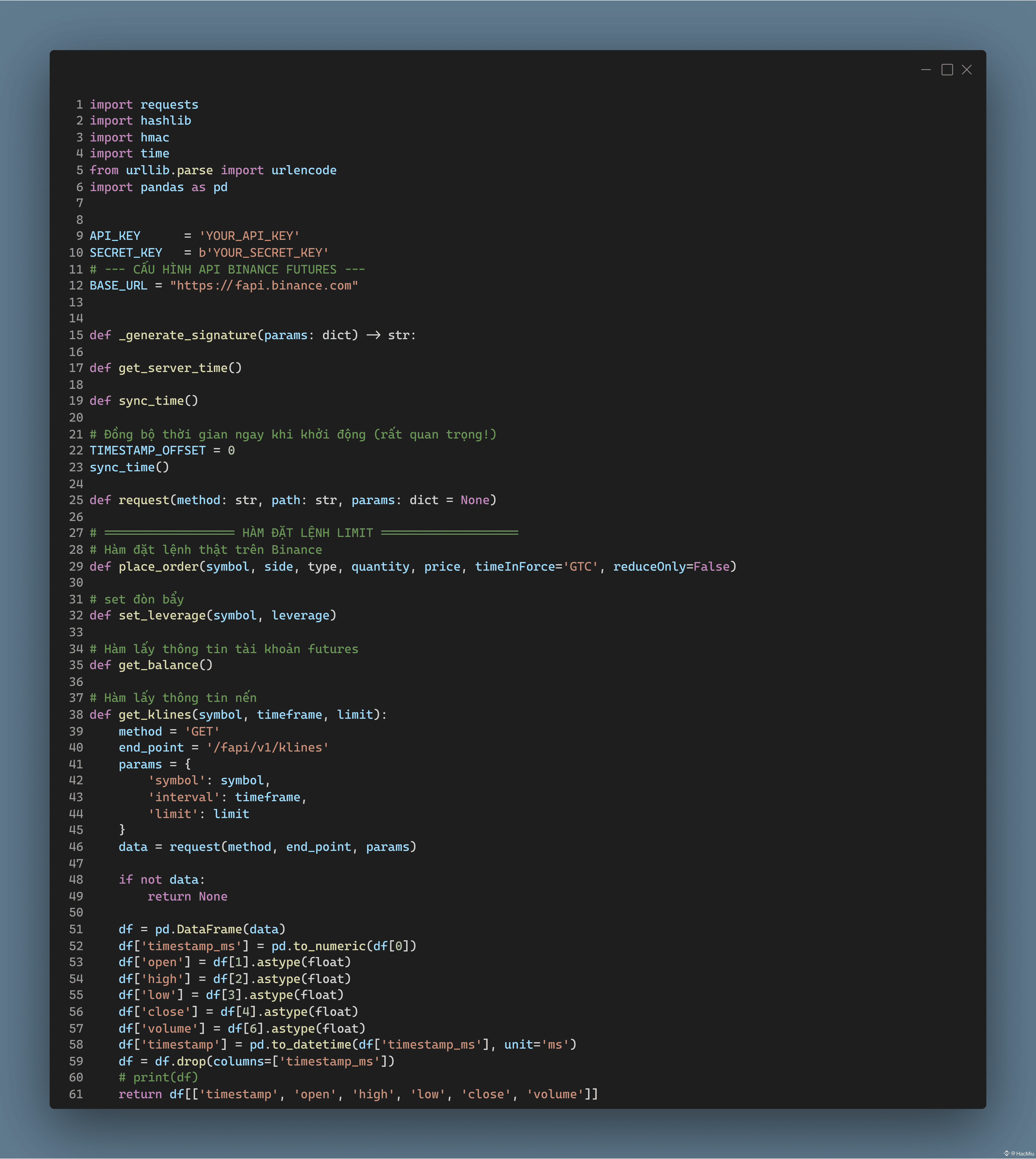Viewport: 1036px width, 1159px height.
Task: Click the get_balance function name
Action: coord(158,665)
